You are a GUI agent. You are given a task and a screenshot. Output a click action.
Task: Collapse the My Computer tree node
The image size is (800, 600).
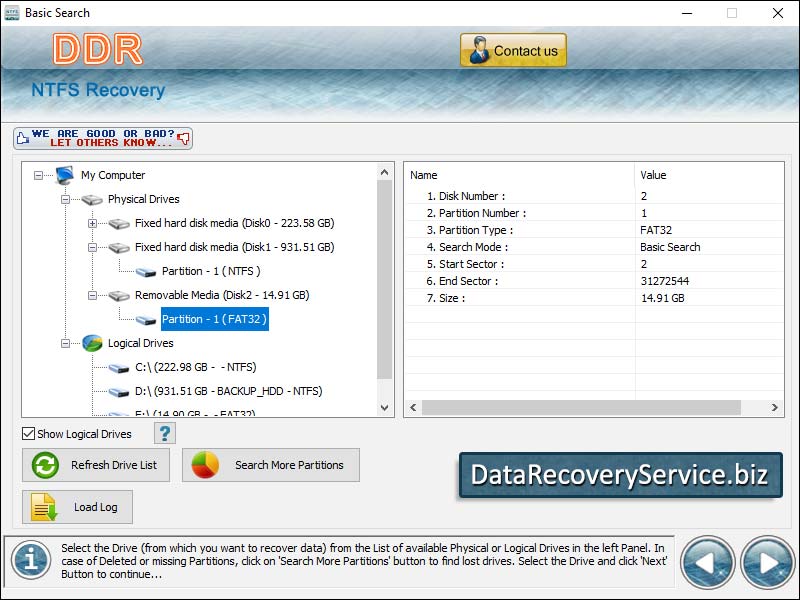37,175
